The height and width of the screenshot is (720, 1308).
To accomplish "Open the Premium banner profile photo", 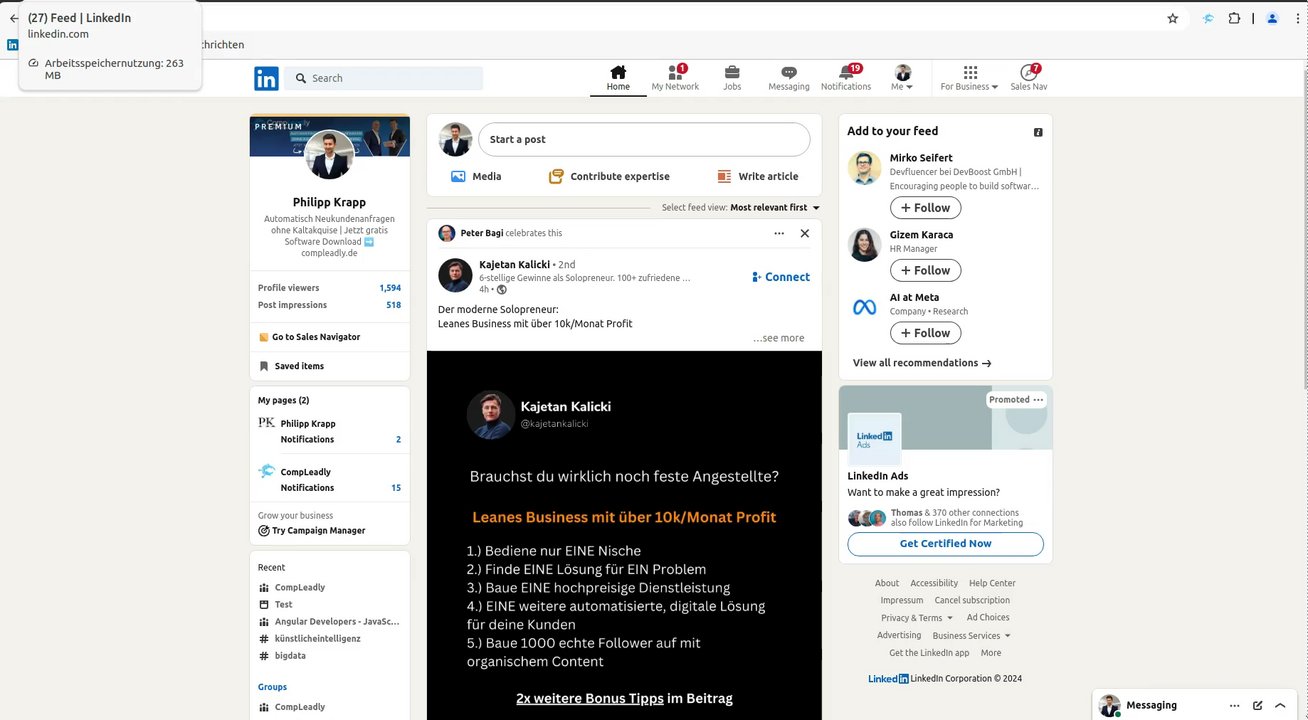I will 329,155.
